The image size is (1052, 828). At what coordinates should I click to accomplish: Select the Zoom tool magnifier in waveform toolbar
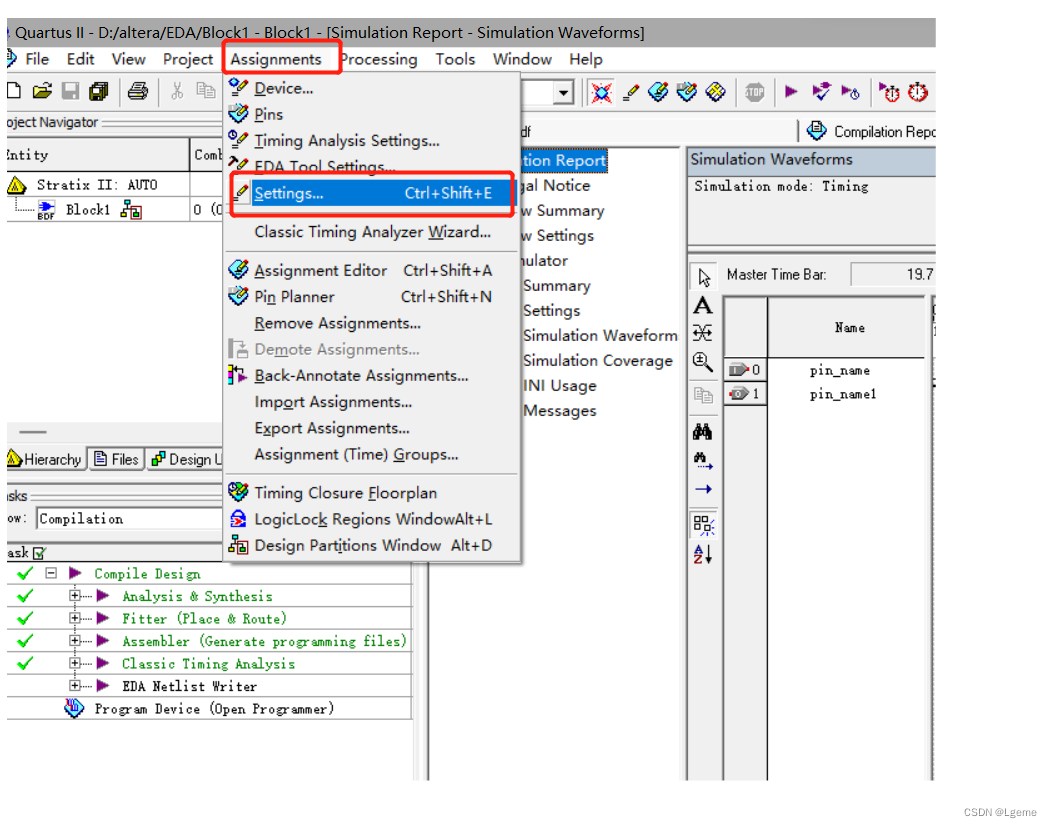click(x=702, y=362)
